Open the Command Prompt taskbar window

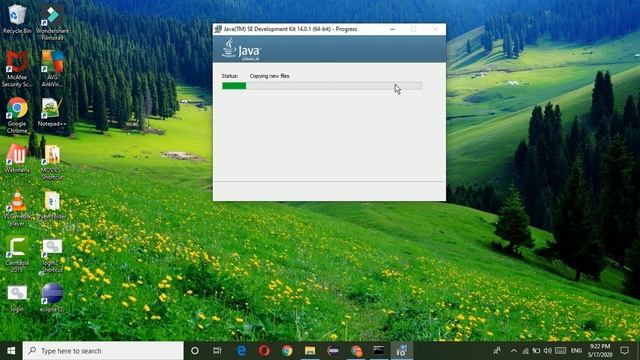click(x=379, y=351)
